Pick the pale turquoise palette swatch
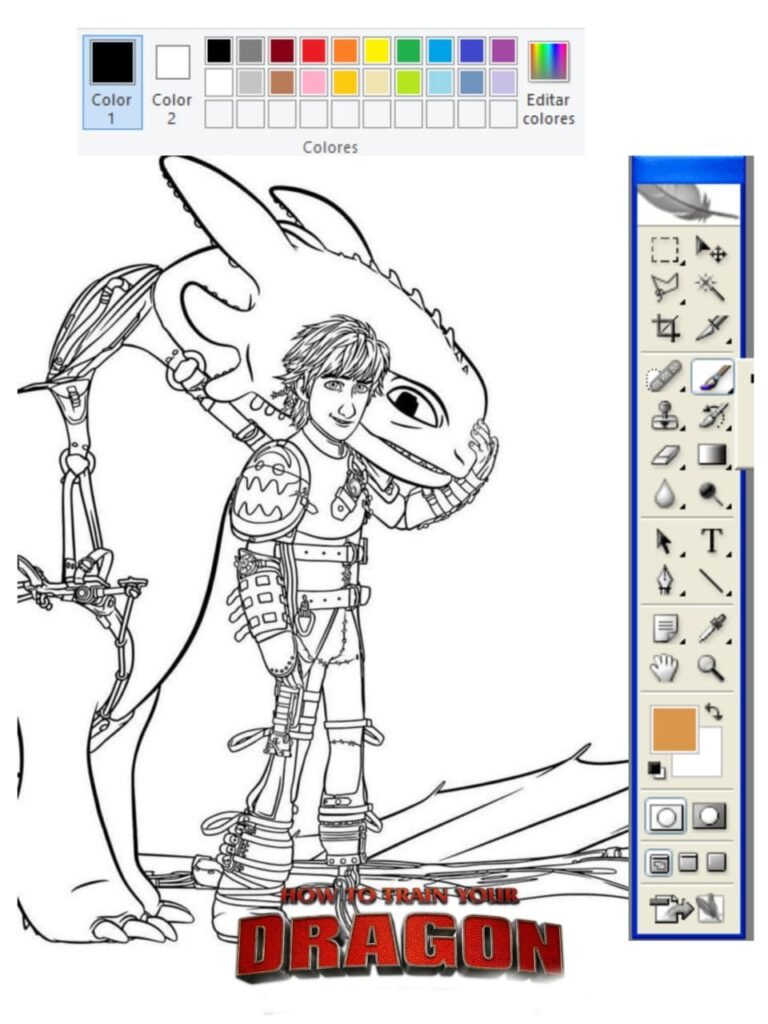This screenshot has width=768, height=1024. (x=440, y=82)
